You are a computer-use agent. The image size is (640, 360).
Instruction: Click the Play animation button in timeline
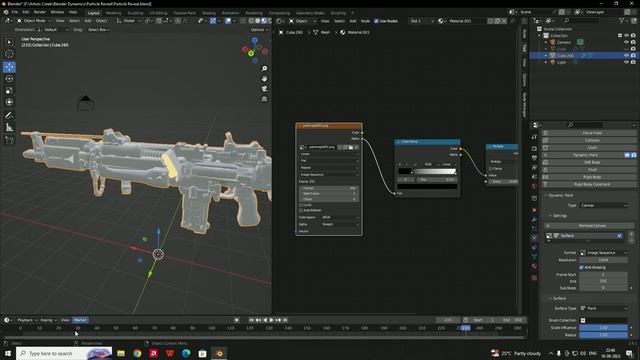tap(271, 320)
